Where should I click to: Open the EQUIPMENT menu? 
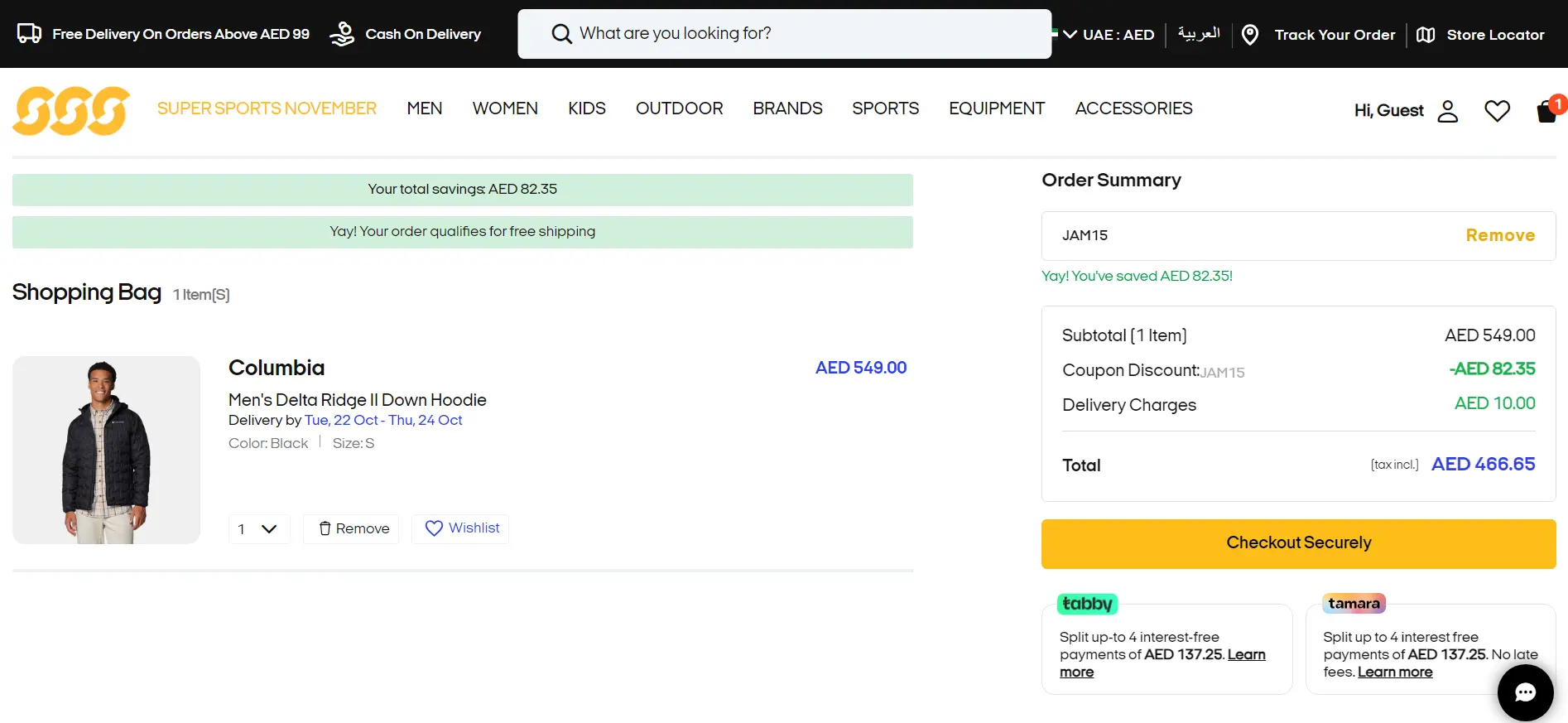[x=997, y=108]
